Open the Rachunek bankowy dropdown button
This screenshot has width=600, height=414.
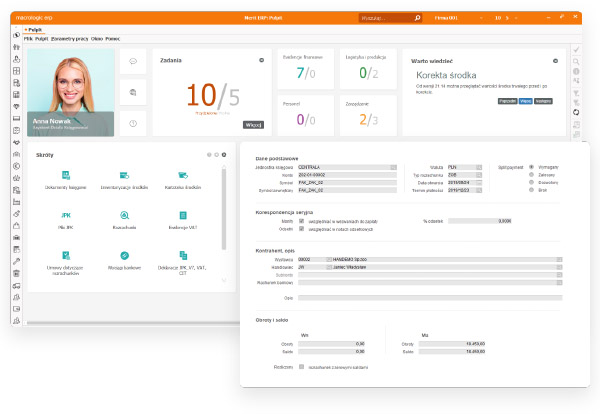(559, 282)
